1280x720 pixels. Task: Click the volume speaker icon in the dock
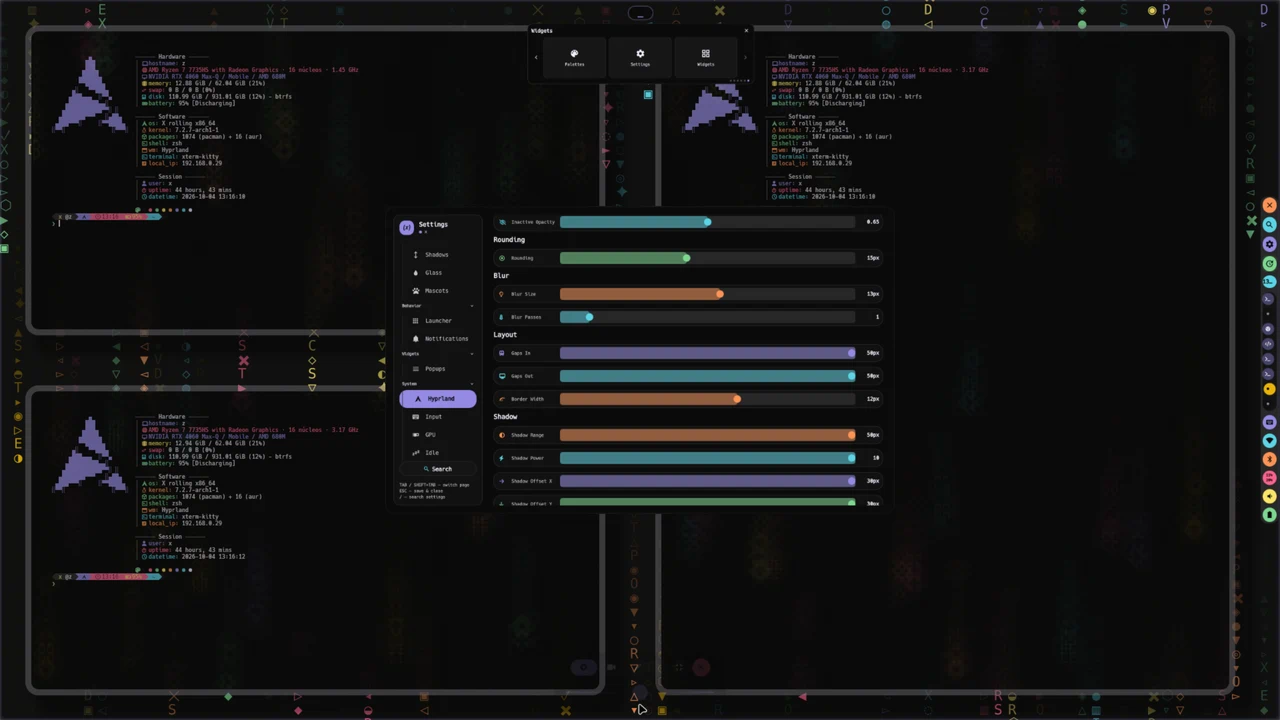[x=1269, y=496]
